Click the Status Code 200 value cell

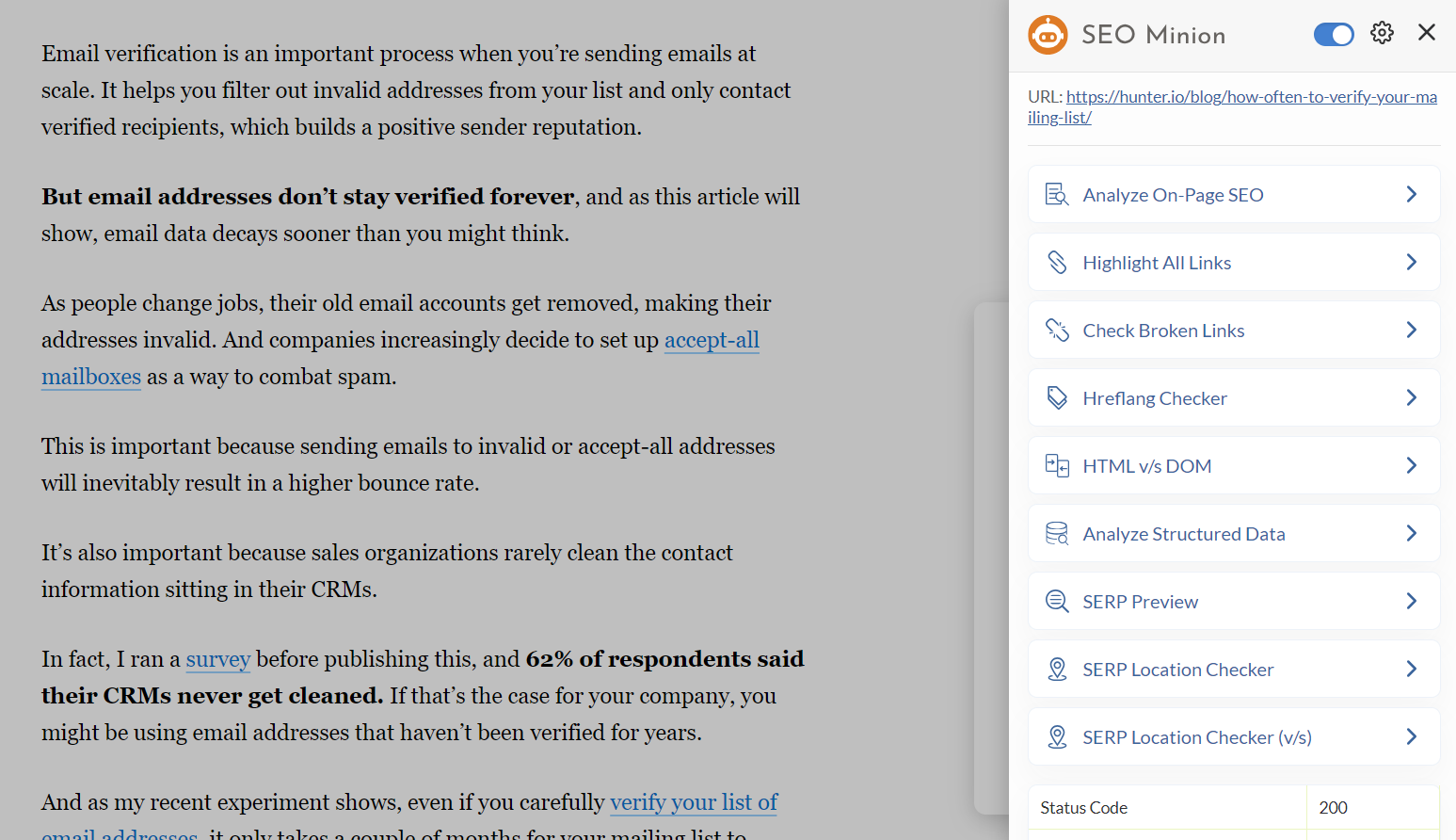(1372, 807)
